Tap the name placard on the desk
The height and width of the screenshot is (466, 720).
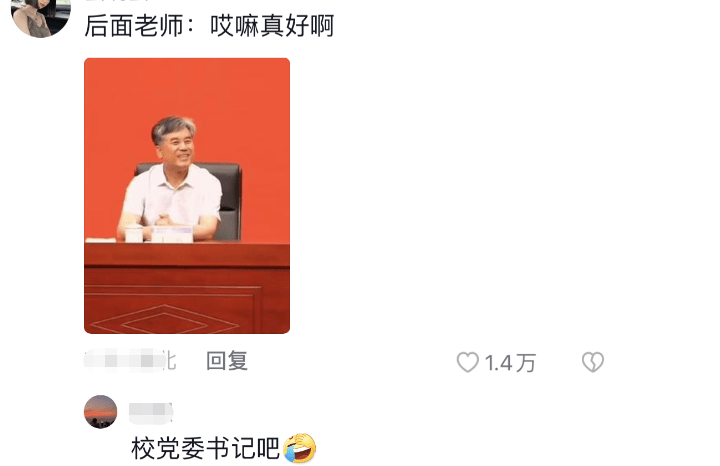coord(171,234)
